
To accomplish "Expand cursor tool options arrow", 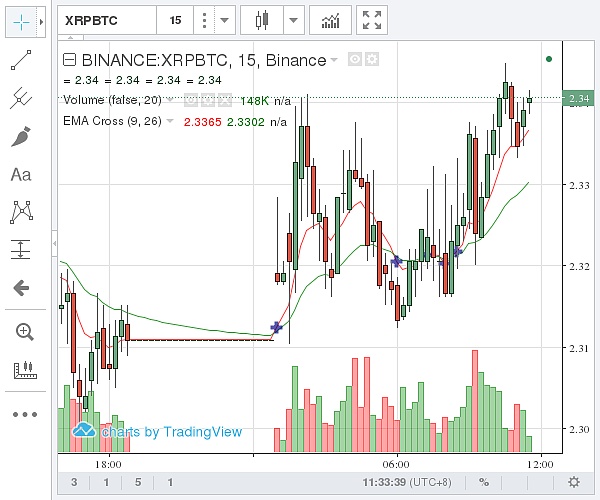I will [x=41, y=22].
